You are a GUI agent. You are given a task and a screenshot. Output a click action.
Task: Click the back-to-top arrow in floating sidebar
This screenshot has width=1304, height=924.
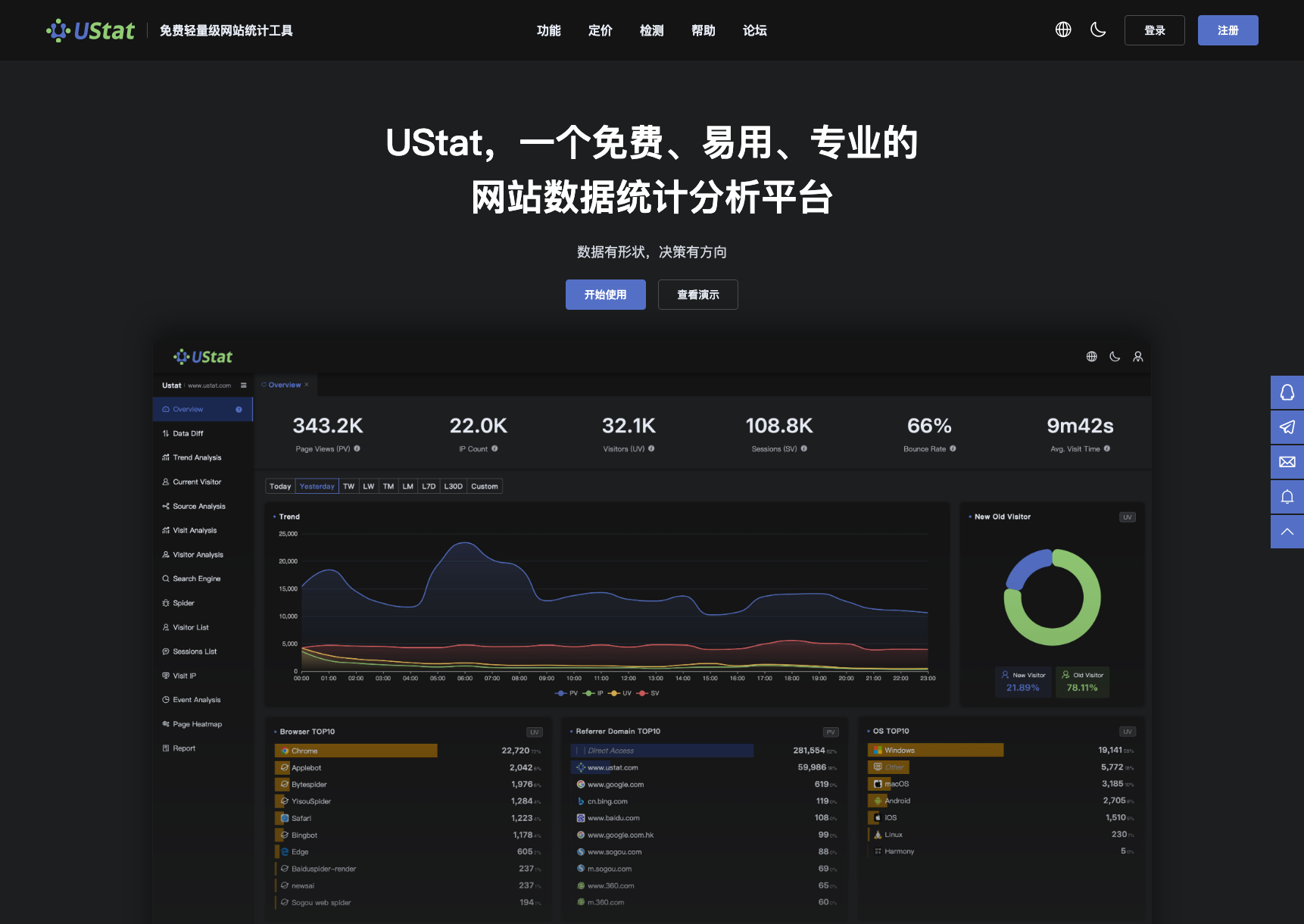1287,532
